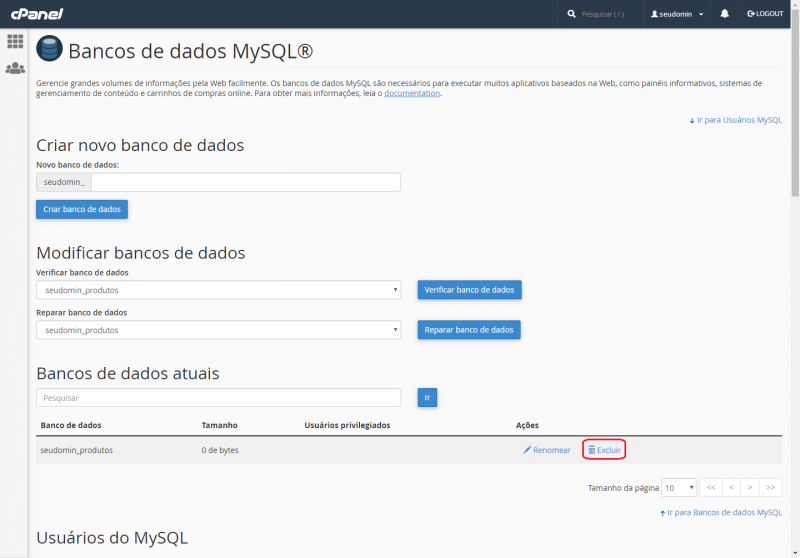Click the Novo banco de dados input
Viewport: 800px width, 558px height.
coord(245,182)
